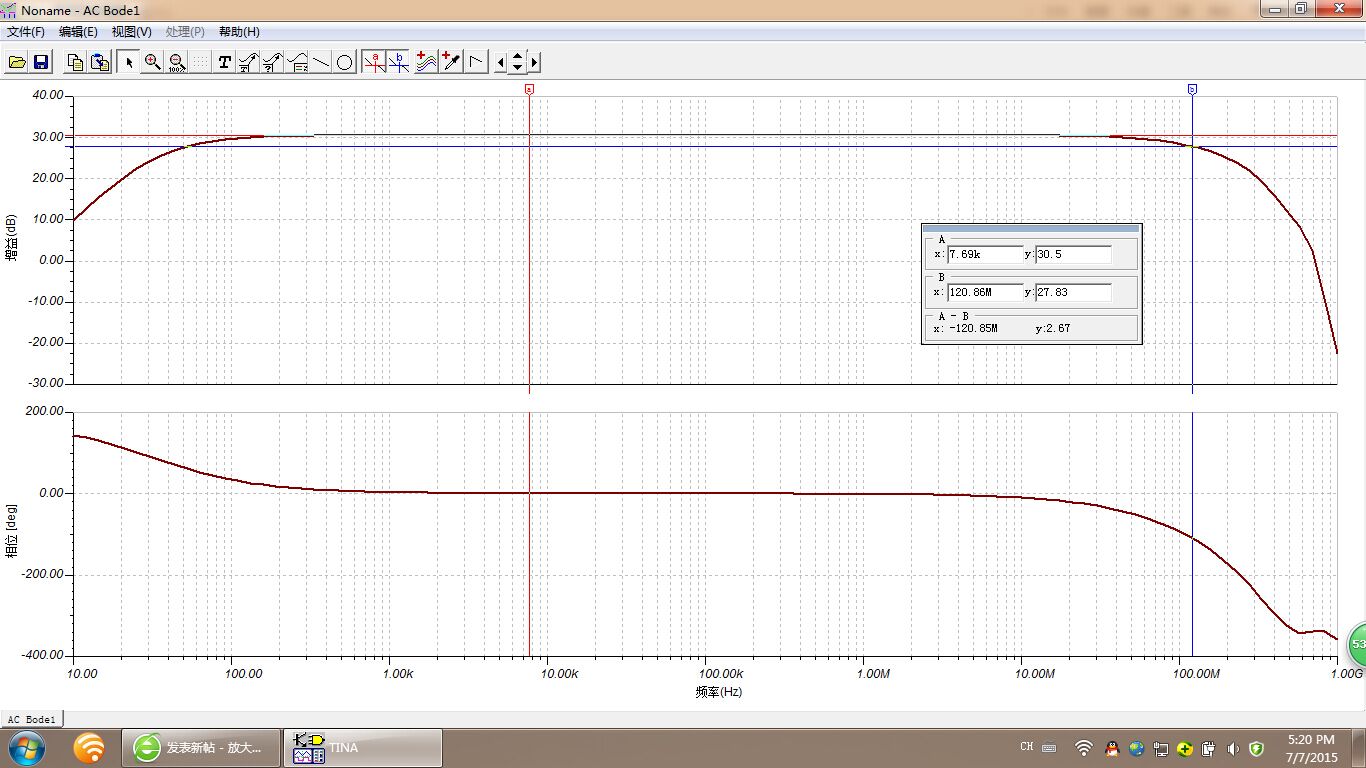Click the globe tray icon
The image size is (1366, 768).
click(1136, 748)
